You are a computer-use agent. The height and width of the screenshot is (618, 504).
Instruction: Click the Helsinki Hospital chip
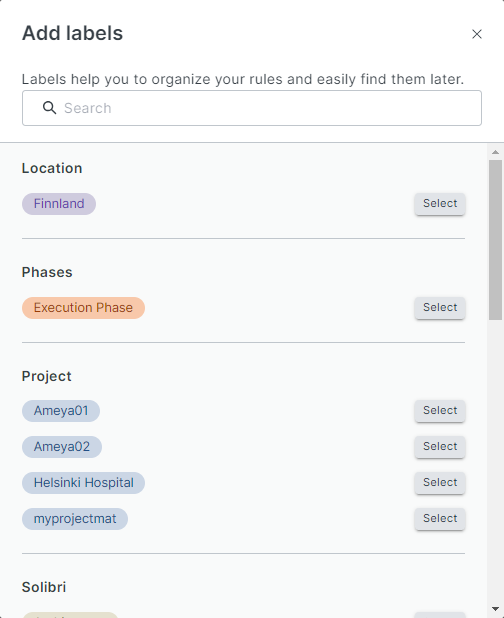84,483
